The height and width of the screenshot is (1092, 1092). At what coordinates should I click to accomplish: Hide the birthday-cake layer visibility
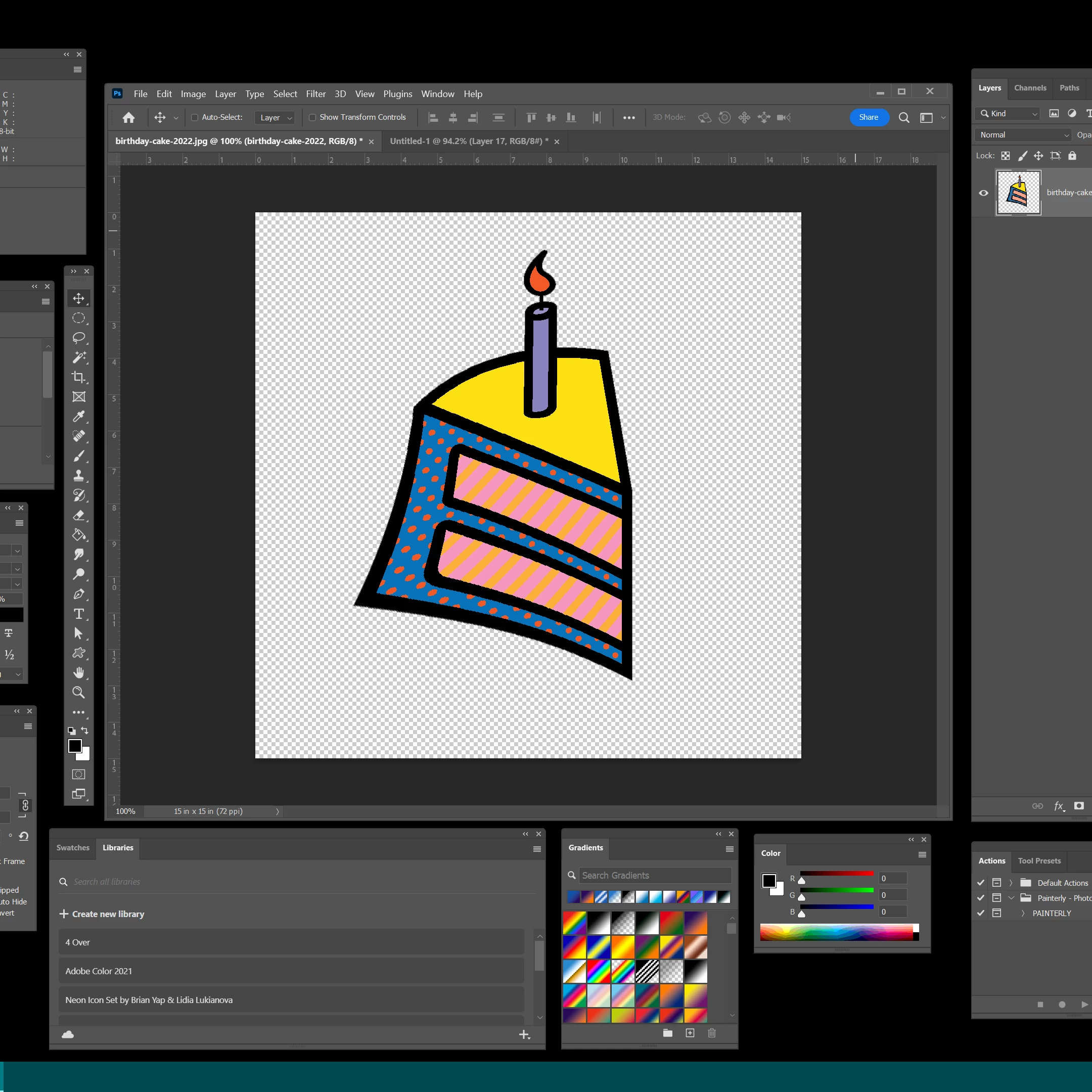tap(983, 193)
